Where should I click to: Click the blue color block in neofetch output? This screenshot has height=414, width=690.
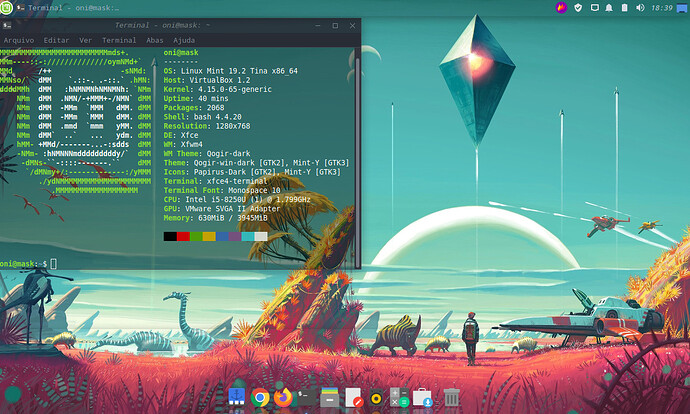(x=222, y=236)
